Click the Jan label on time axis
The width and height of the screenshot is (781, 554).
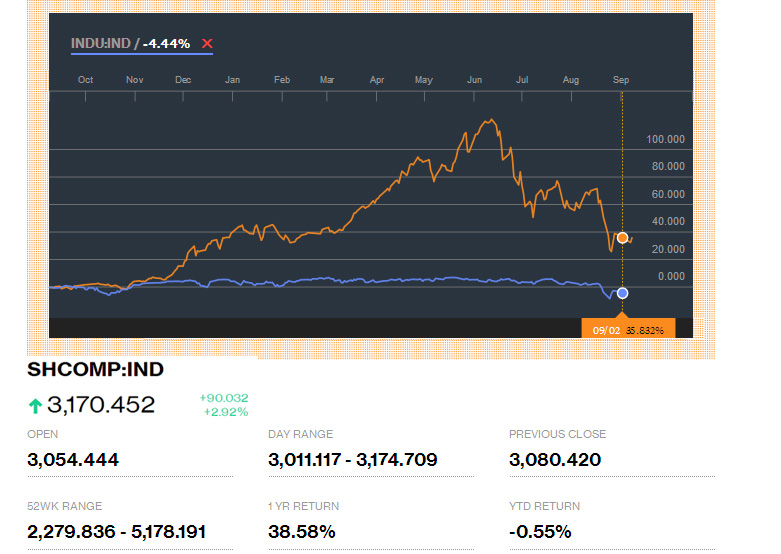click(x=232, y=79)
